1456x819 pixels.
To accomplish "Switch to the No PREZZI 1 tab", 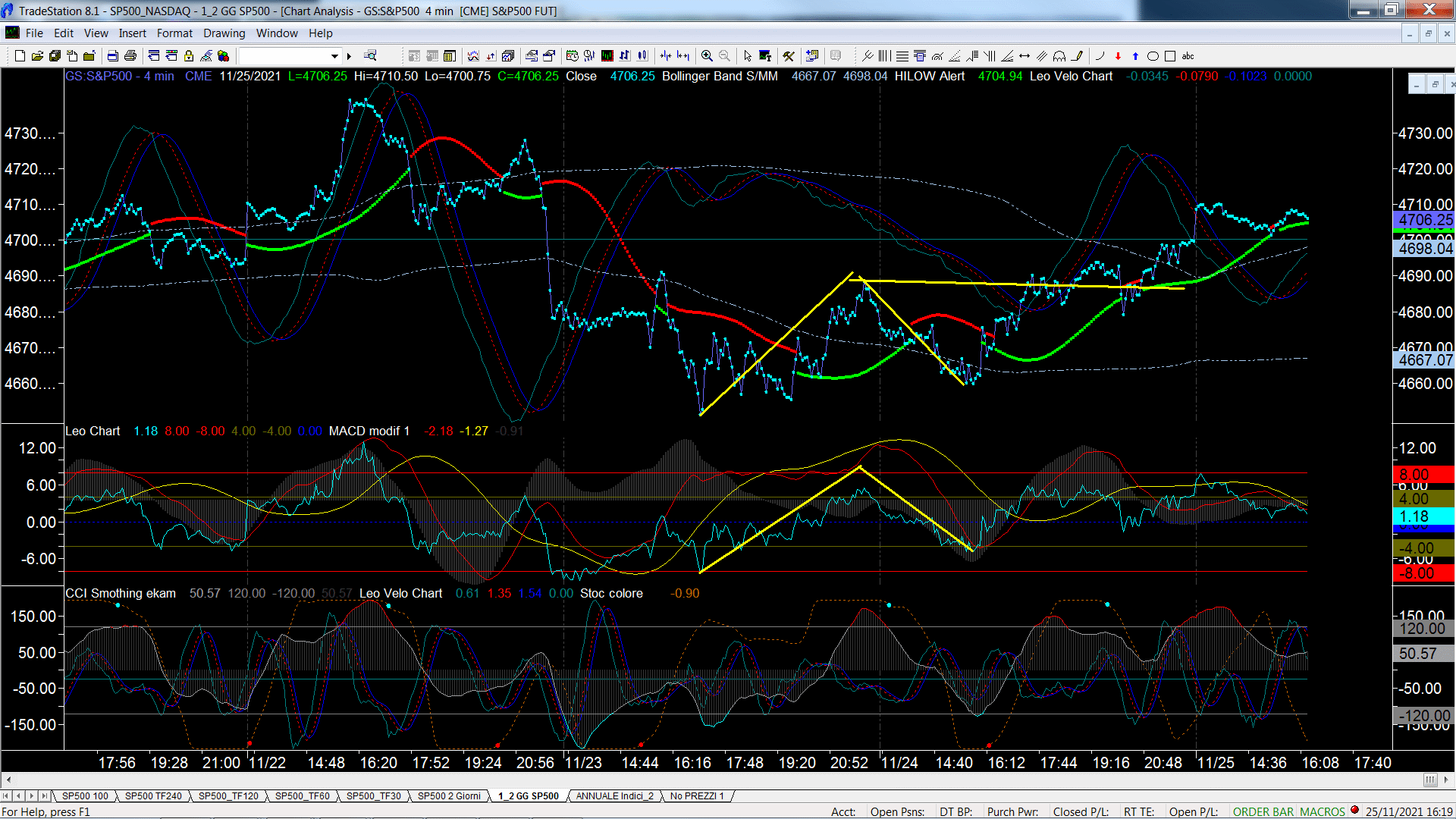I will 697,796.
